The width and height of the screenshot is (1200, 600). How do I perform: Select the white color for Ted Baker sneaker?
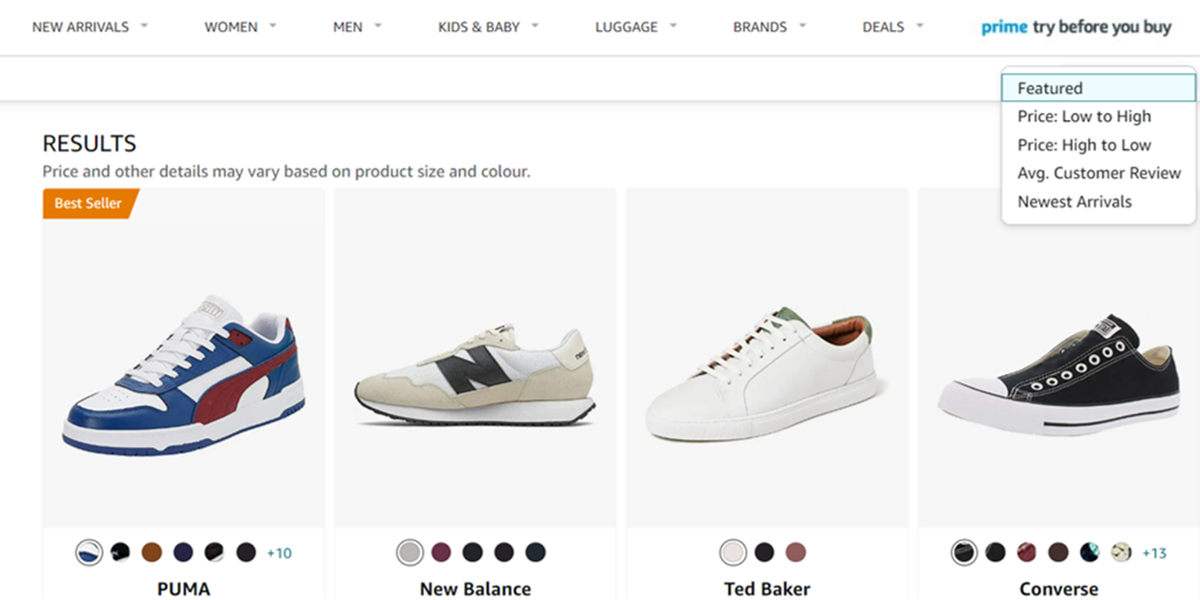point(733,551)
